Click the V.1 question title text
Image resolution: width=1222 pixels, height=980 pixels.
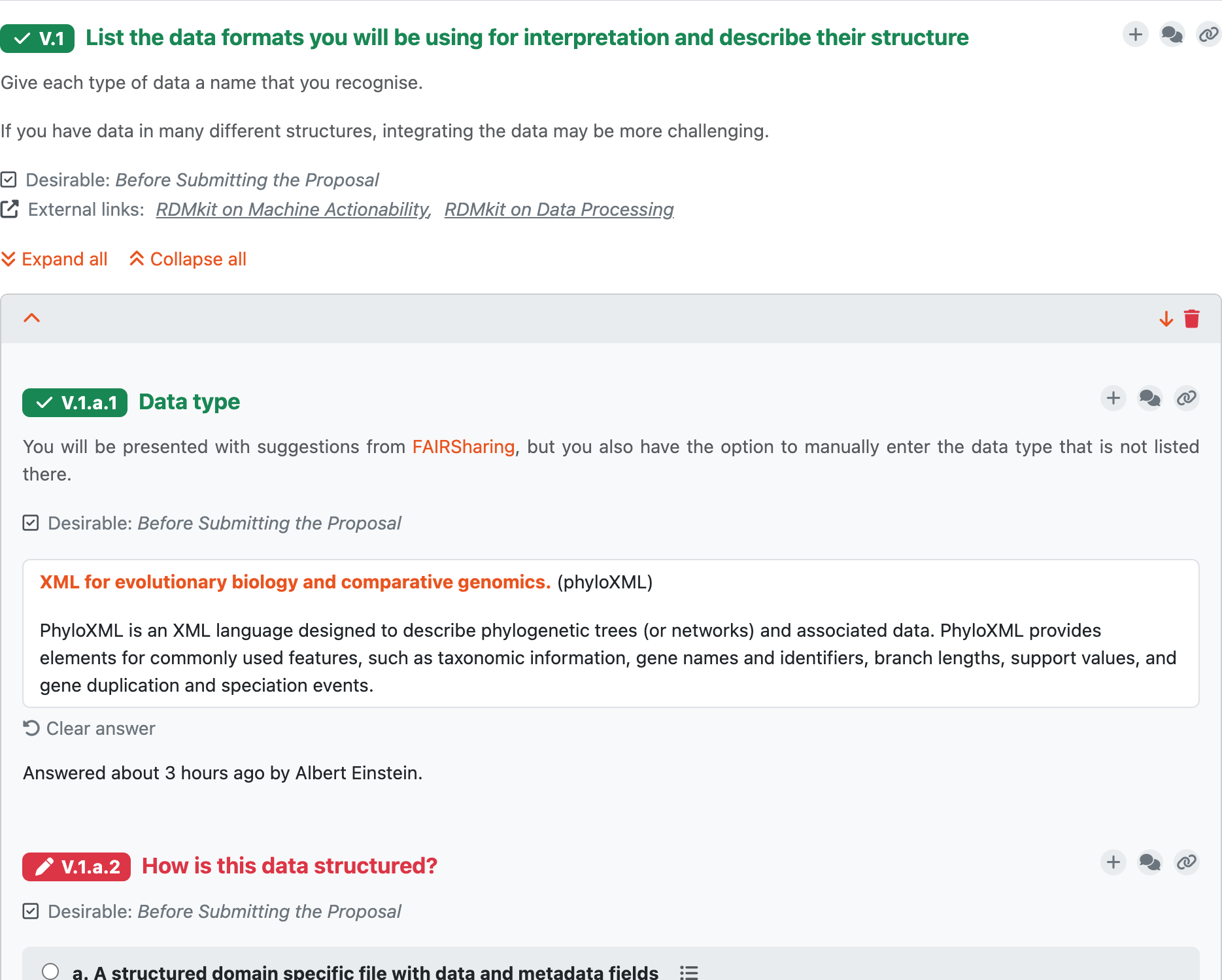coord(527,37)
